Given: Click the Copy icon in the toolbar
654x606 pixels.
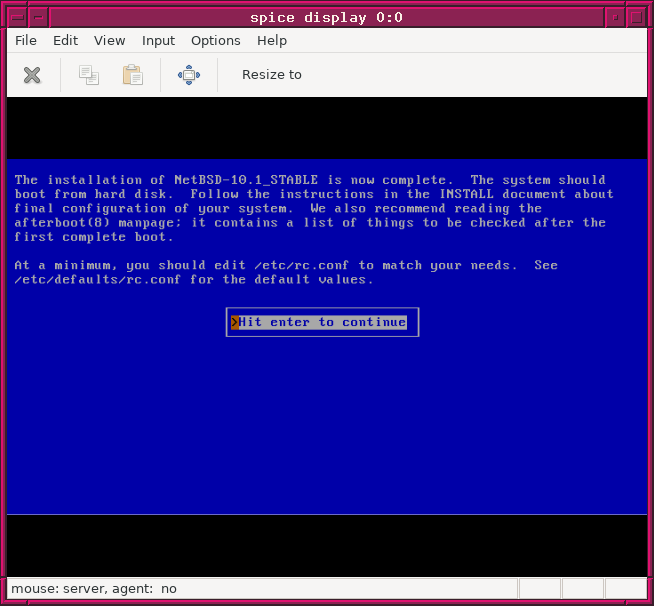Looking at the screenshot, I should [x=89, y=75].
